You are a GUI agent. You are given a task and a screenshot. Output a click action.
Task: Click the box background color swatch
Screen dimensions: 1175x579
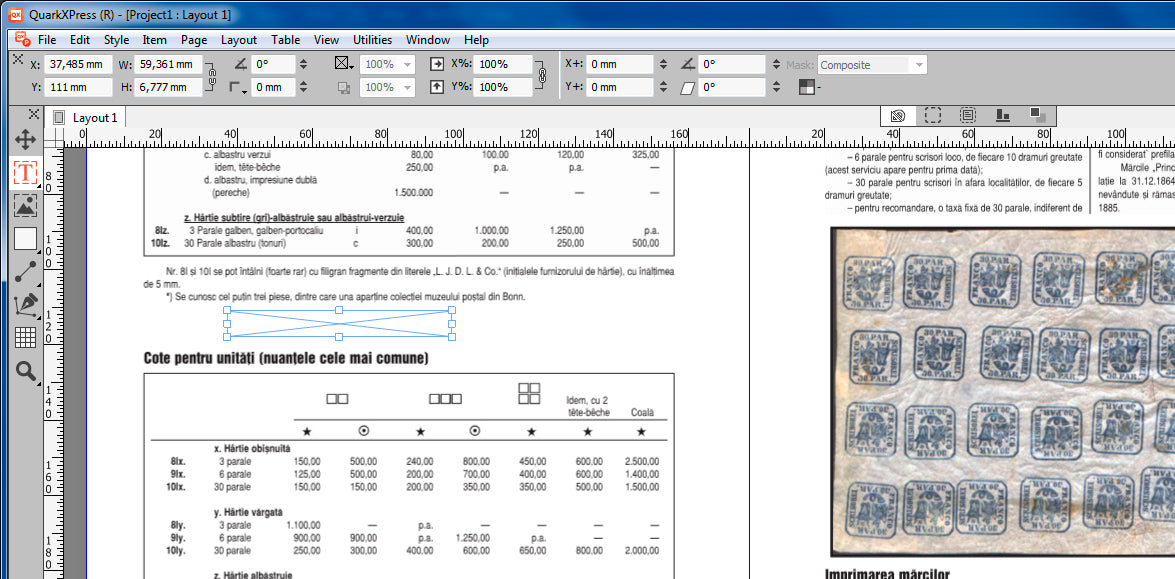click(x=344, y=64)
